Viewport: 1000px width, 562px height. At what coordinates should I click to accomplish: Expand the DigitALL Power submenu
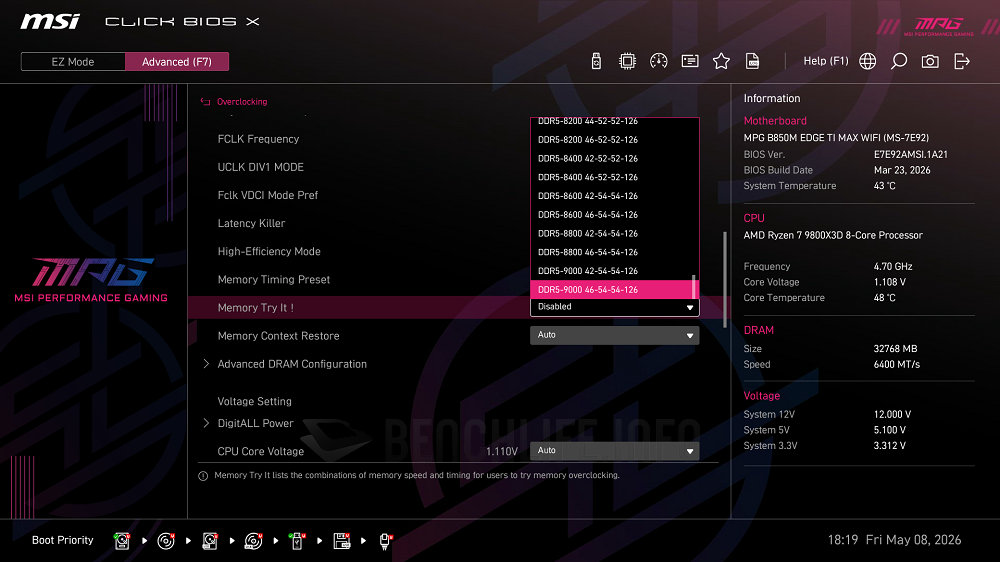pyautogui.click(x=255, y=423)
